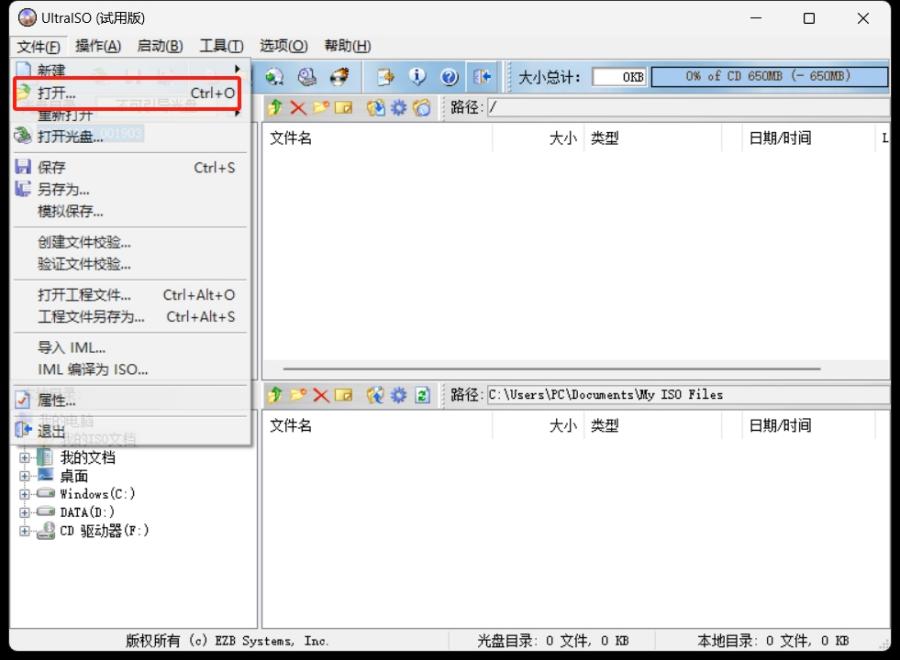The height and width of the screenshot is (660, 900).
Task: Open the 选项(O) menu
Action: 284,46
